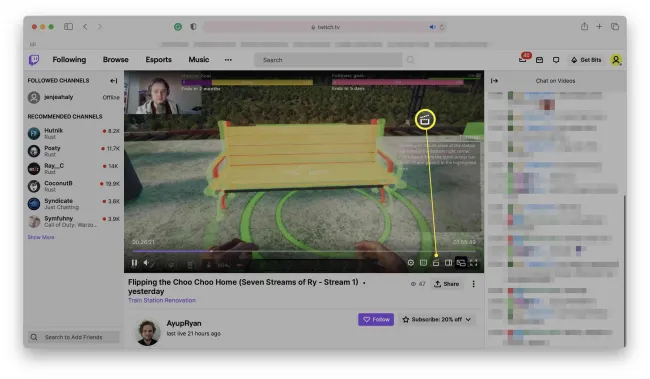
Task: Create a clip with the clapperboard icon
Action: (x=436, y=263)
